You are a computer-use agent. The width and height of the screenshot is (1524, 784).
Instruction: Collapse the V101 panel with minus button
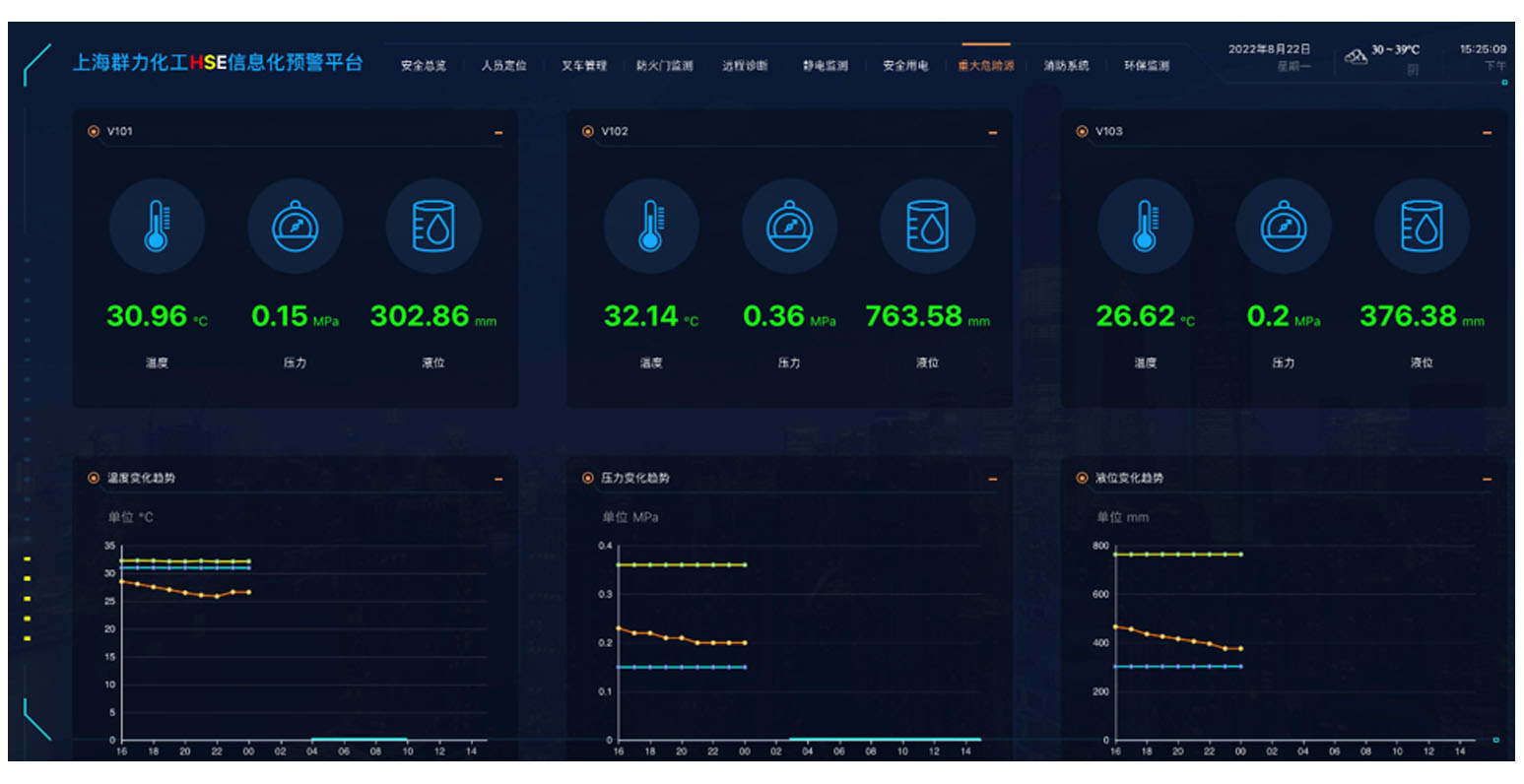[x=498, y=132]
